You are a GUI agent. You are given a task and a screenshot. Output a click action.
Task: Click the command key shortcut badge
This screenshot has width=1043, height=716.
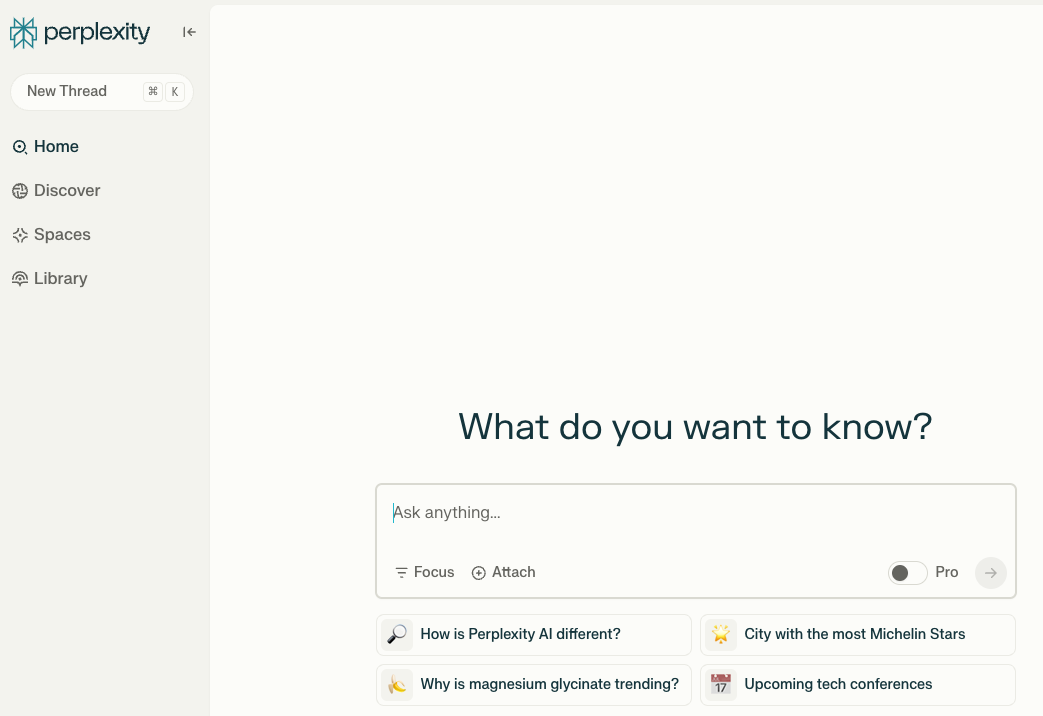click(x=153, y=92)
